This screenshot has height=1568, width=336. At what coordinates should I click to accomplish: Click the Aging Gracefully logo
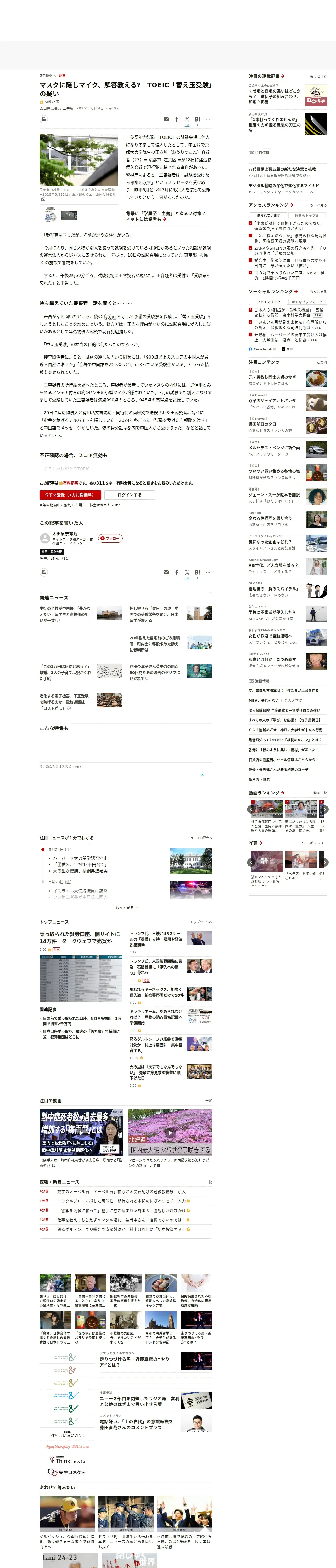pos(67,1447)
